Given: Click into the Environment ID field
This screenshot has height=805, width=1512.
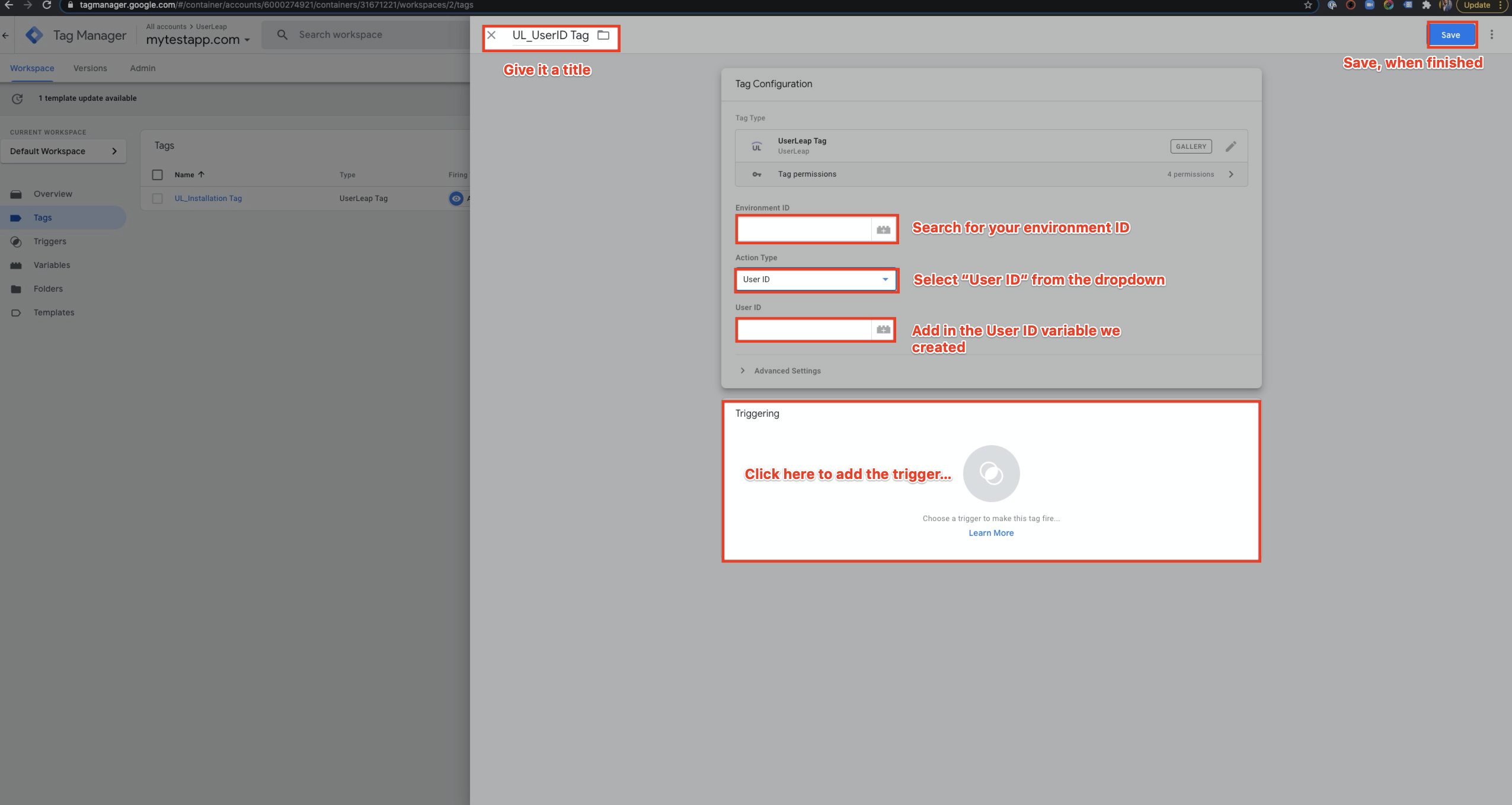Looking at the screenshot, I should click(x=804, y=229).
